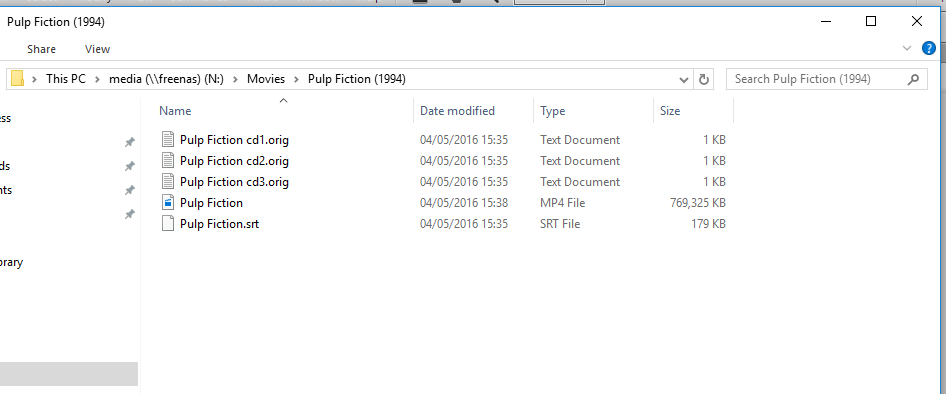Minimize the Pulp Fiction (1994) window
Screen dimensions: 946x394
tap(825, 21)
